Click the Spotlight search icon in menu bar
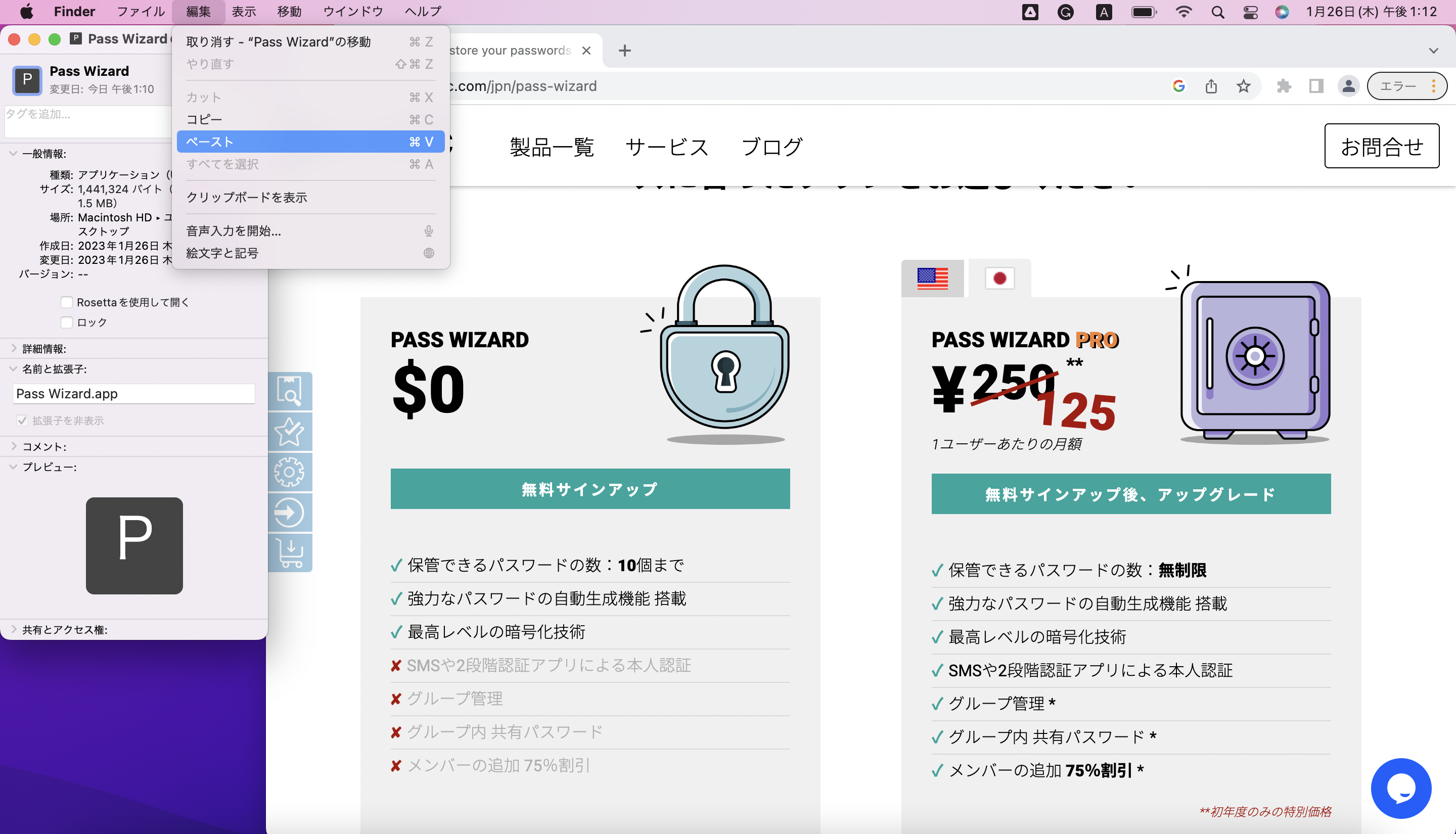1456x834 pixels. tap(1218, 12)
